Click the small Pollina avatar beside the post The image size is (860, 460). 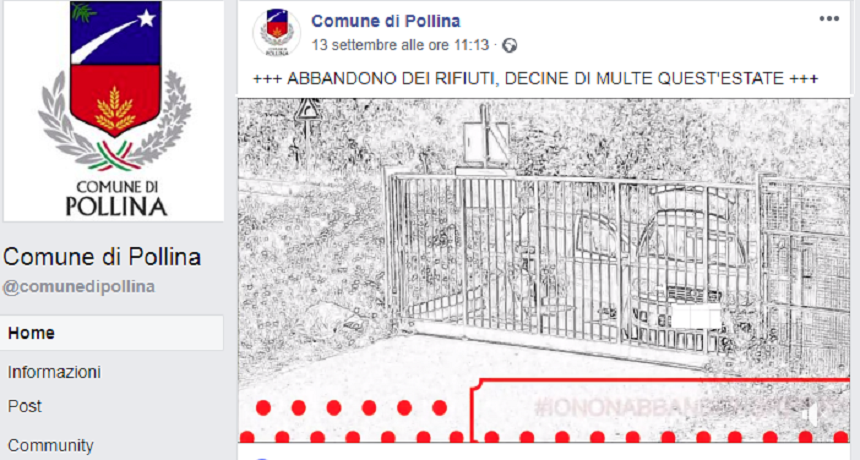[x=276, y=33]
